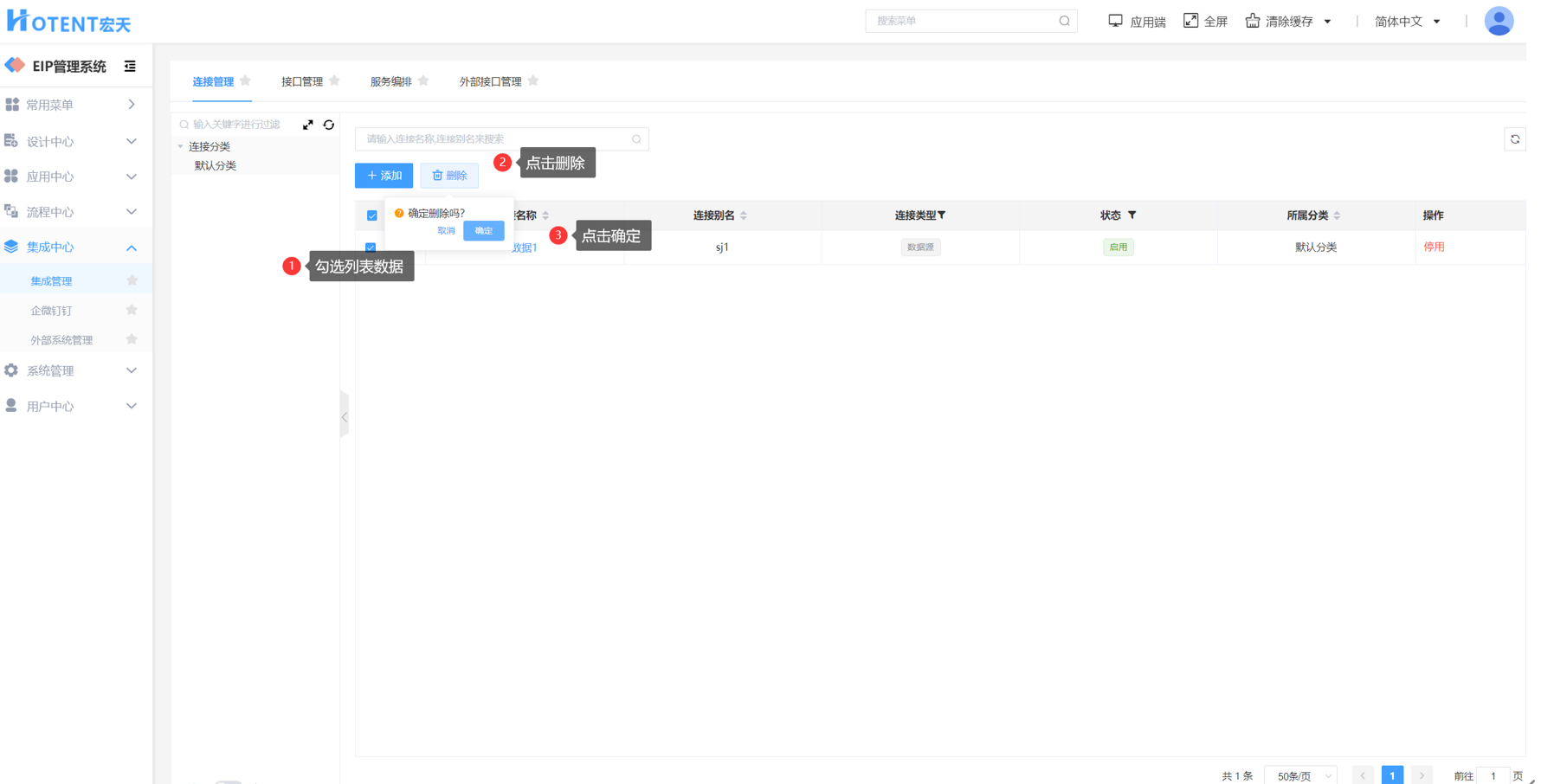Click the 所属分类 sort icon
The image size is (1541, 784).
[x=1337, y=215]
